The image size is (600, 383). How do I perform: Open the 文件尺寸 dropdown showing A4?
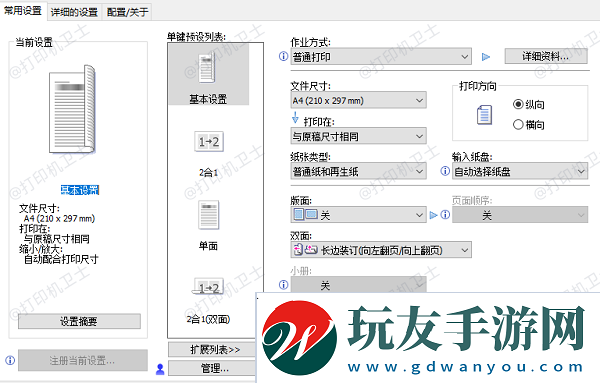pos(358,100)
